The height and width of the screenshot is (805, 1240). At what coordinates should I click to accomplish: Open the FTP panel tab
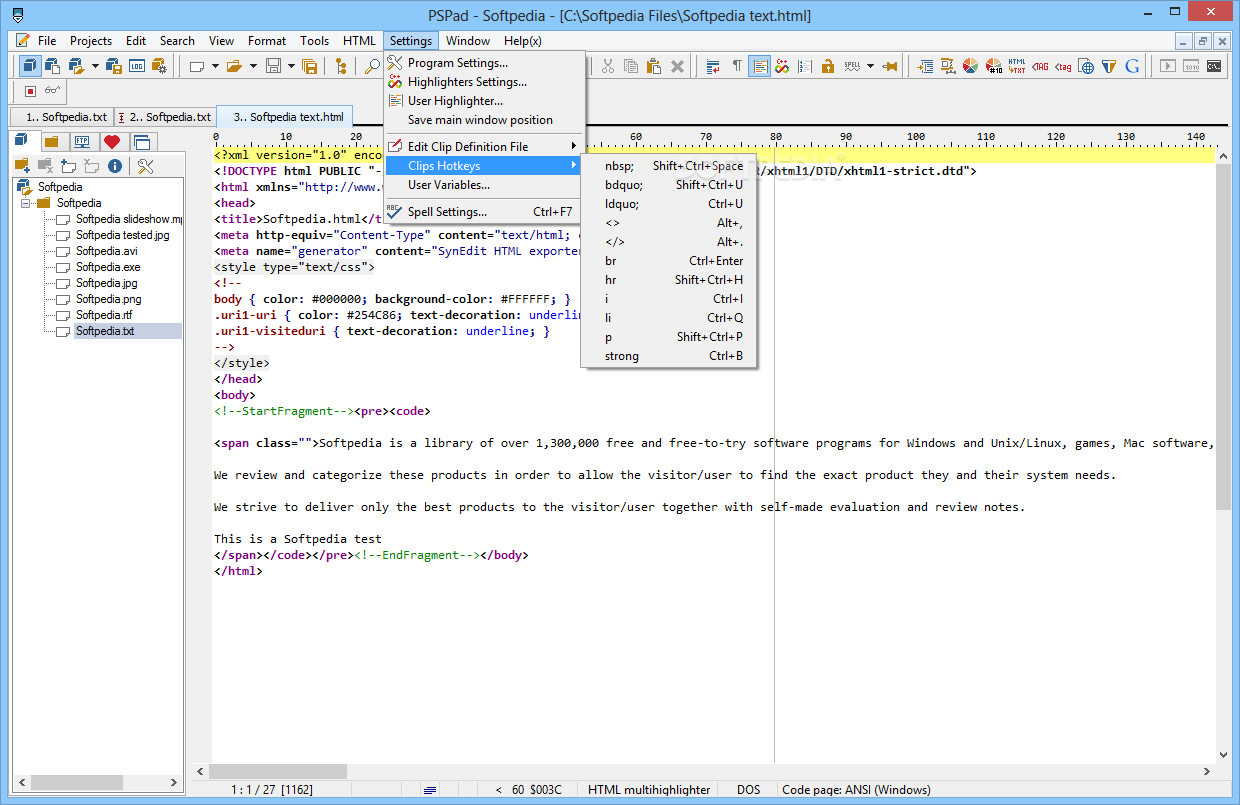(x=81, y=141)
